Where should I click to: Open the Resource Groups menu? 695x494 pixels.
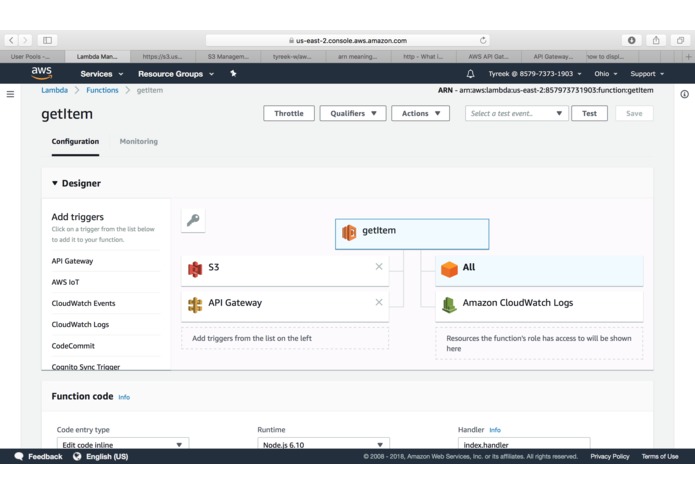click(x=176, y=74)
